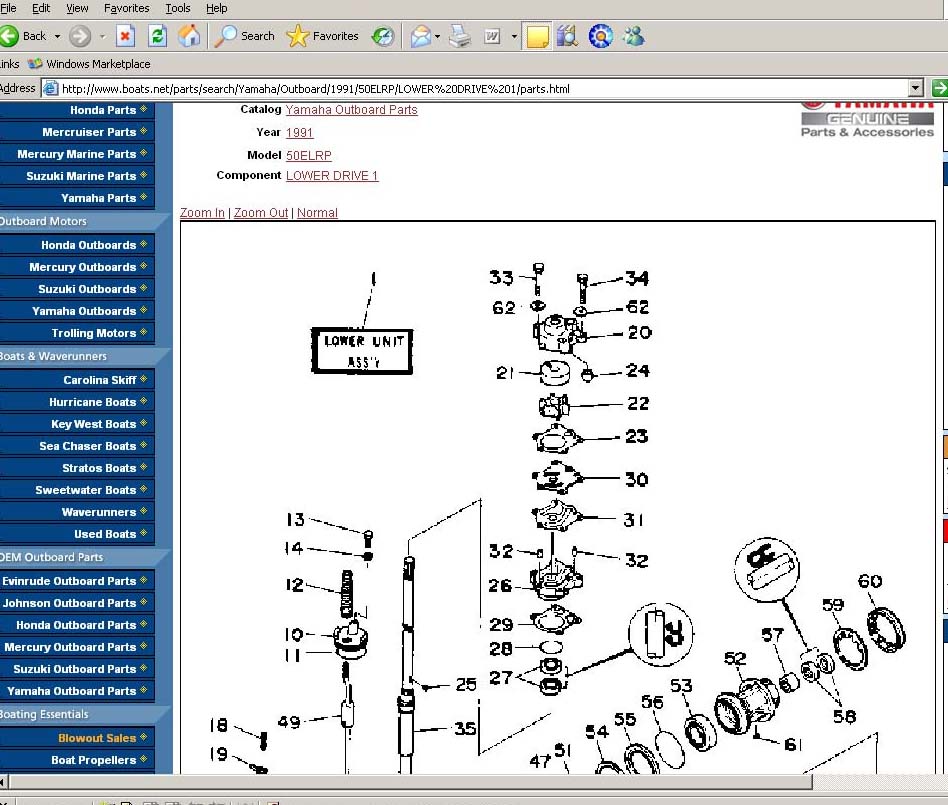Open Blowout Sales sidebar item
This screenshot has height=805, width=948.
click(77, 738)
